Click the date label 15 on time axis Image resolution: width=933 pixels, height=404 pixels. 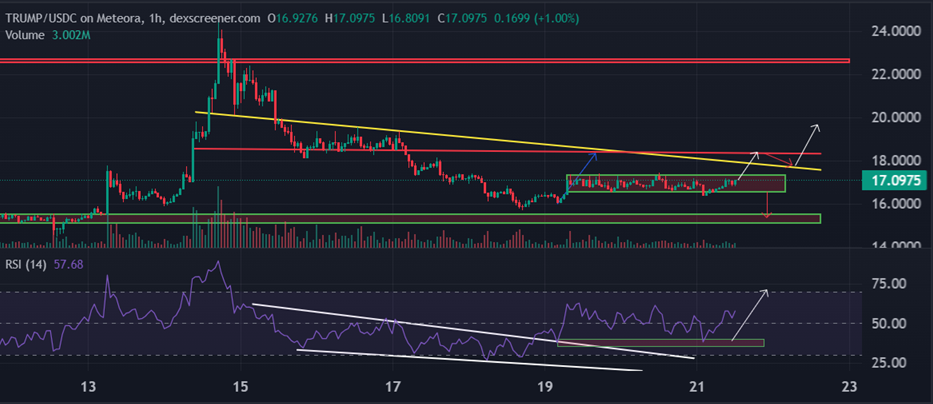coord(240,388)
